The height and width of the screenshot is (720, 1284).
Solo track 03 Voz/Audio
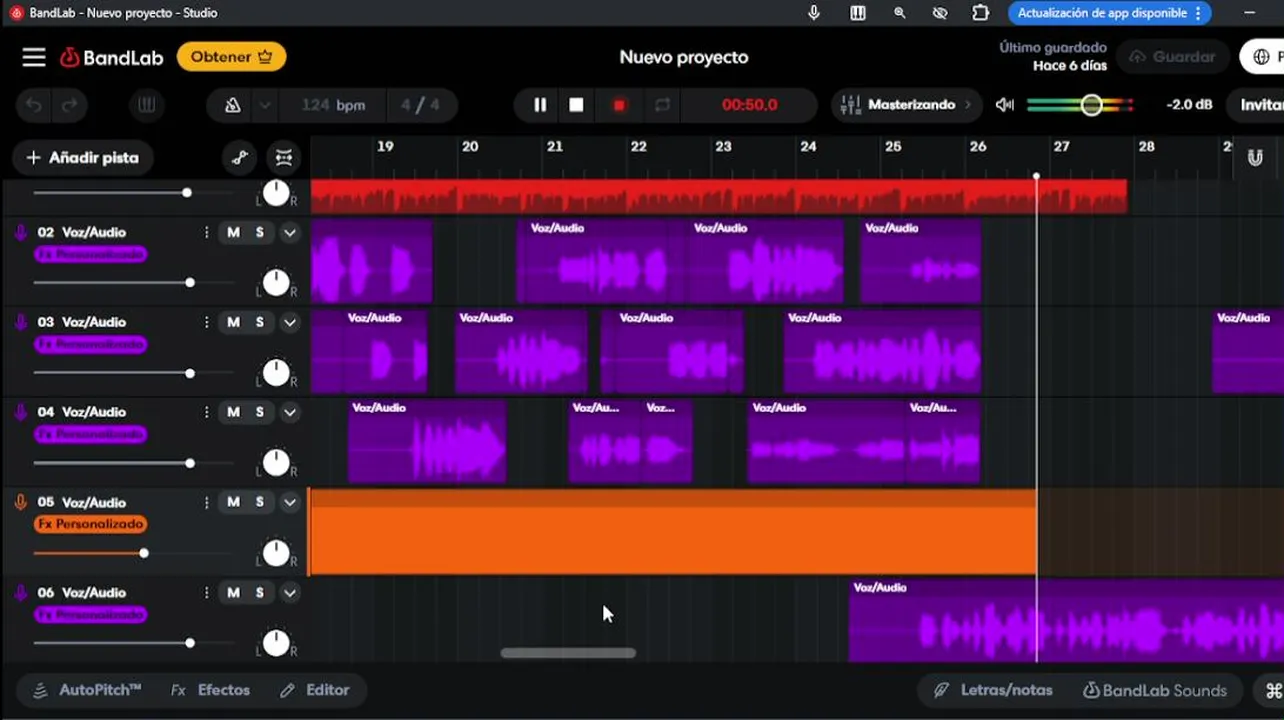click(259, 322)
